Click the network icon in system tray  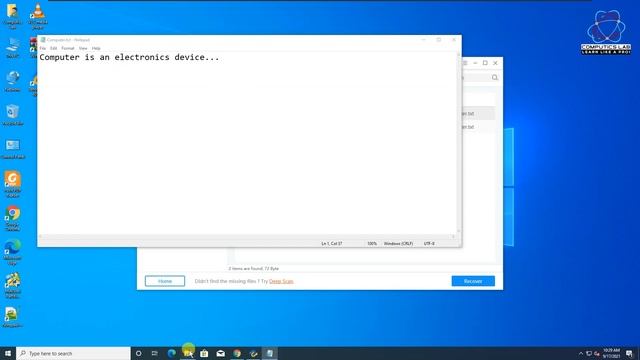[589, 353]
